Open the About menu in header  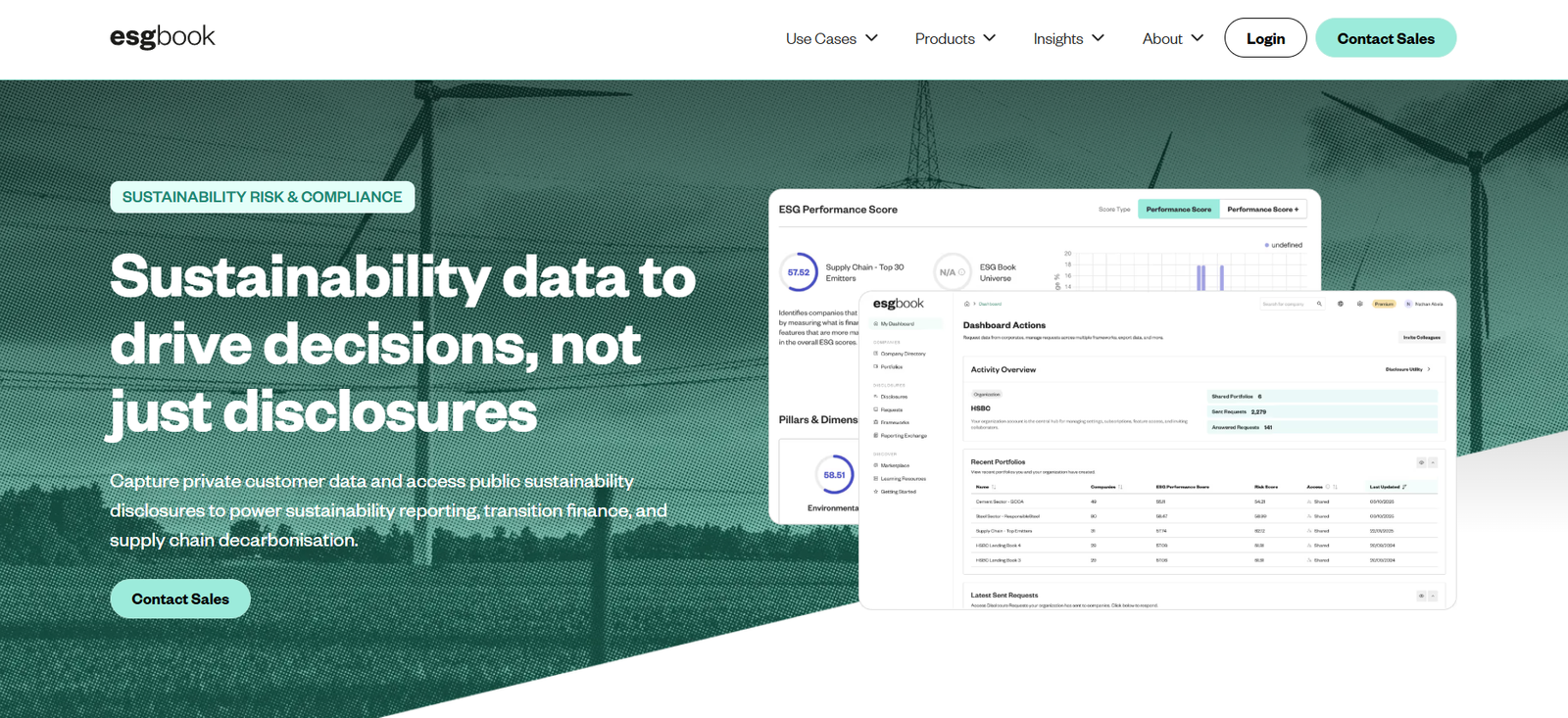[x=1172, y=38]
